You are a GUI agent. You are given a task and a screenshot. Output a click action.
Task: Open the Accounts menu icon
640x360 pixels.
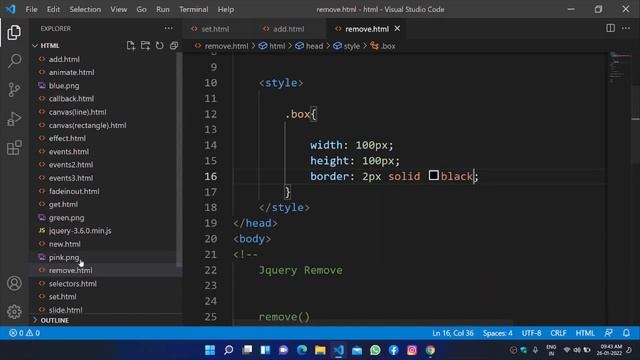(14, 283)
